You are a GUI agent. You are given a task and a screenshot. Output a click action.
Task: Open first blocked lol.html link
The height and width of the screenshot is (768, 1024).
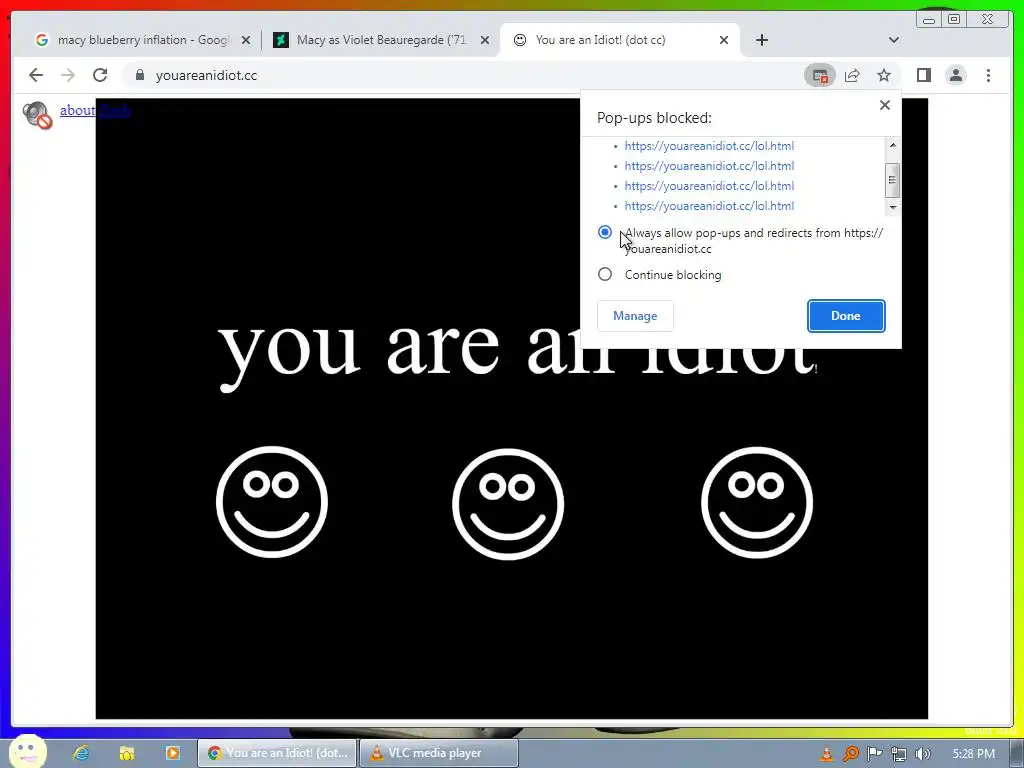(709, 146)
